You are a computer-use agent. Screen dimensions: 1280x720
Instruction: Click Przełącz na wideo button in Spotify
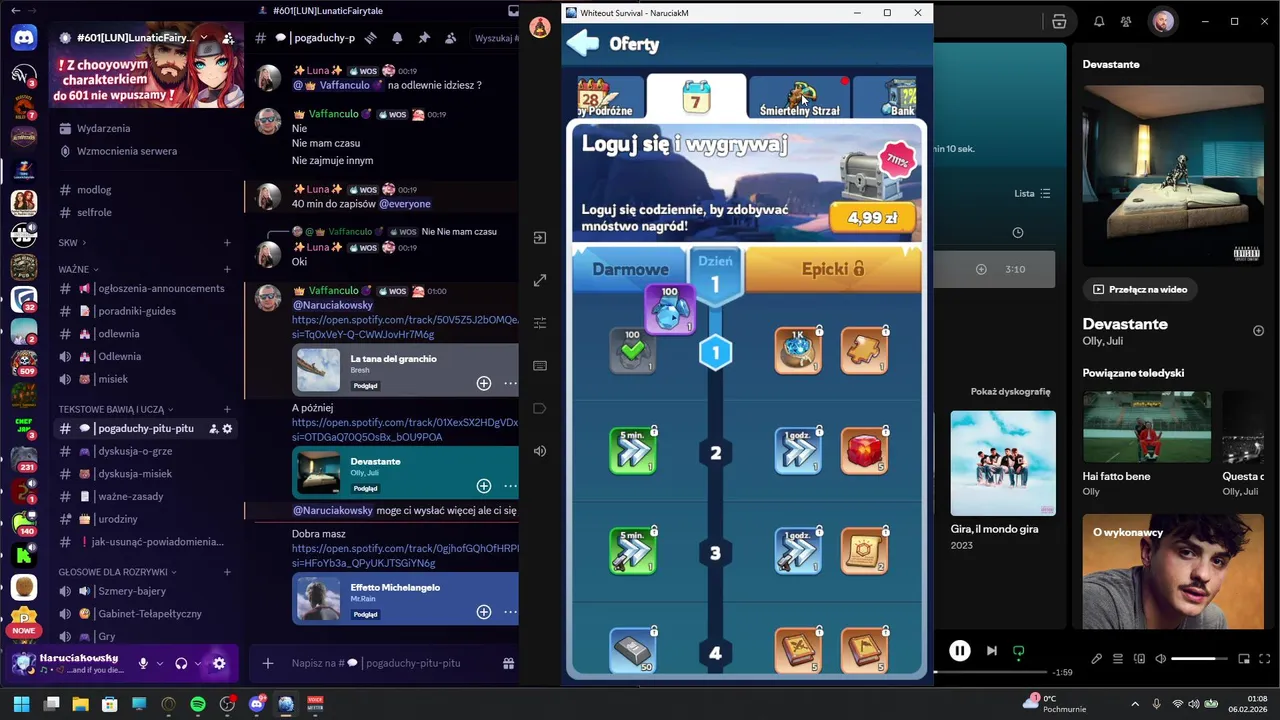pos(1140,289)
